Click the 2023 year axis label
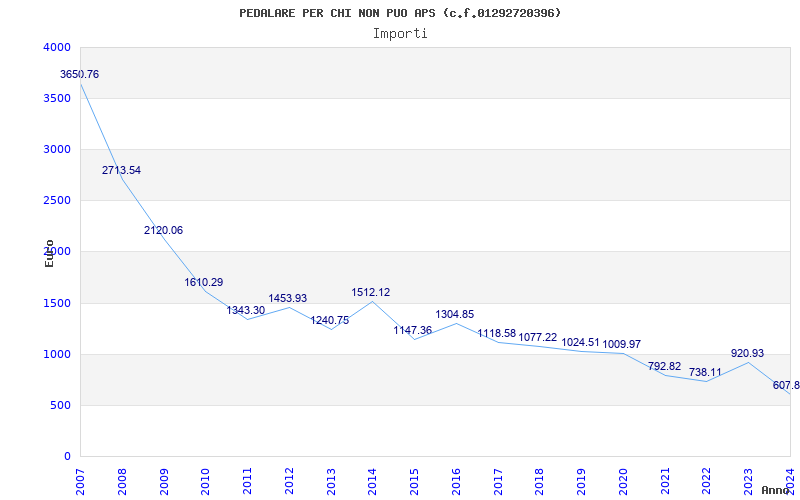 pyautogui.click(x=748, y=480)
